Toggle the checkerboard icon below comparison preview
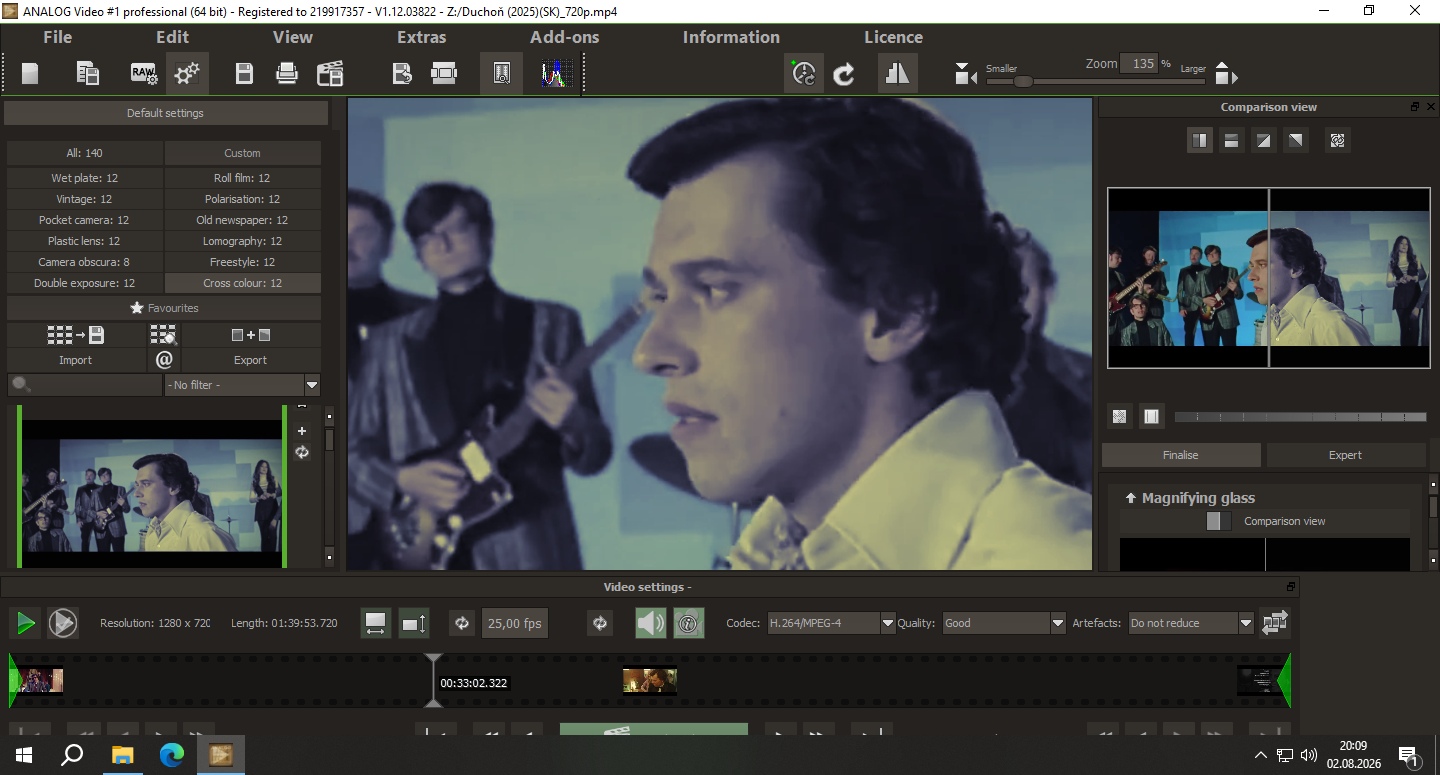The image size is (1440, 775). click(1120, 416)
